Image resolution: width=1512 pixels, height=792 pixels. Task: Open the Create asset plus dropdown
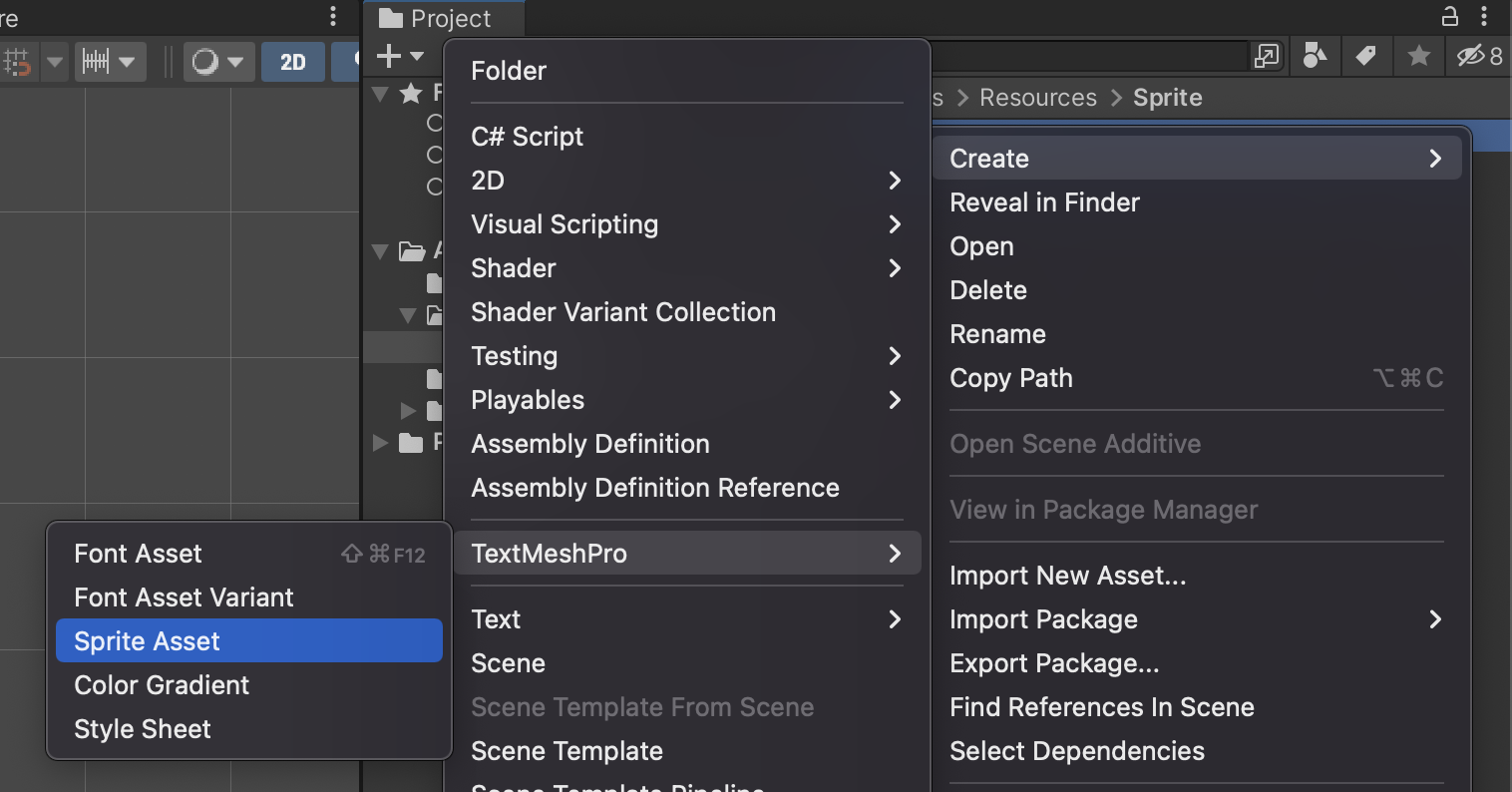(398, 56)
